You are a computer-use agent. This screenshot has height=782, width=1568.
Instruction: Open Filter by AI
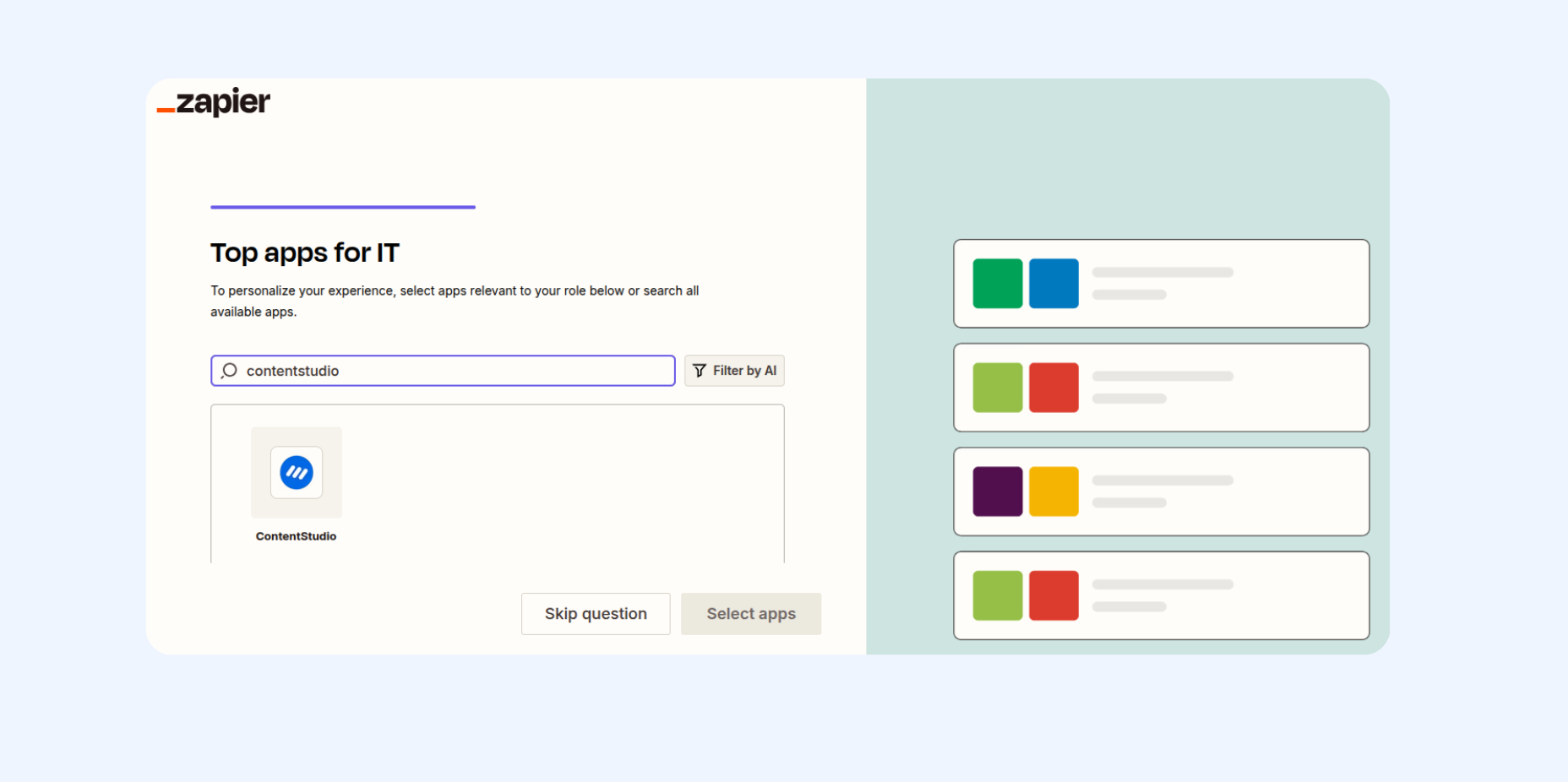[x=734, y=371]
